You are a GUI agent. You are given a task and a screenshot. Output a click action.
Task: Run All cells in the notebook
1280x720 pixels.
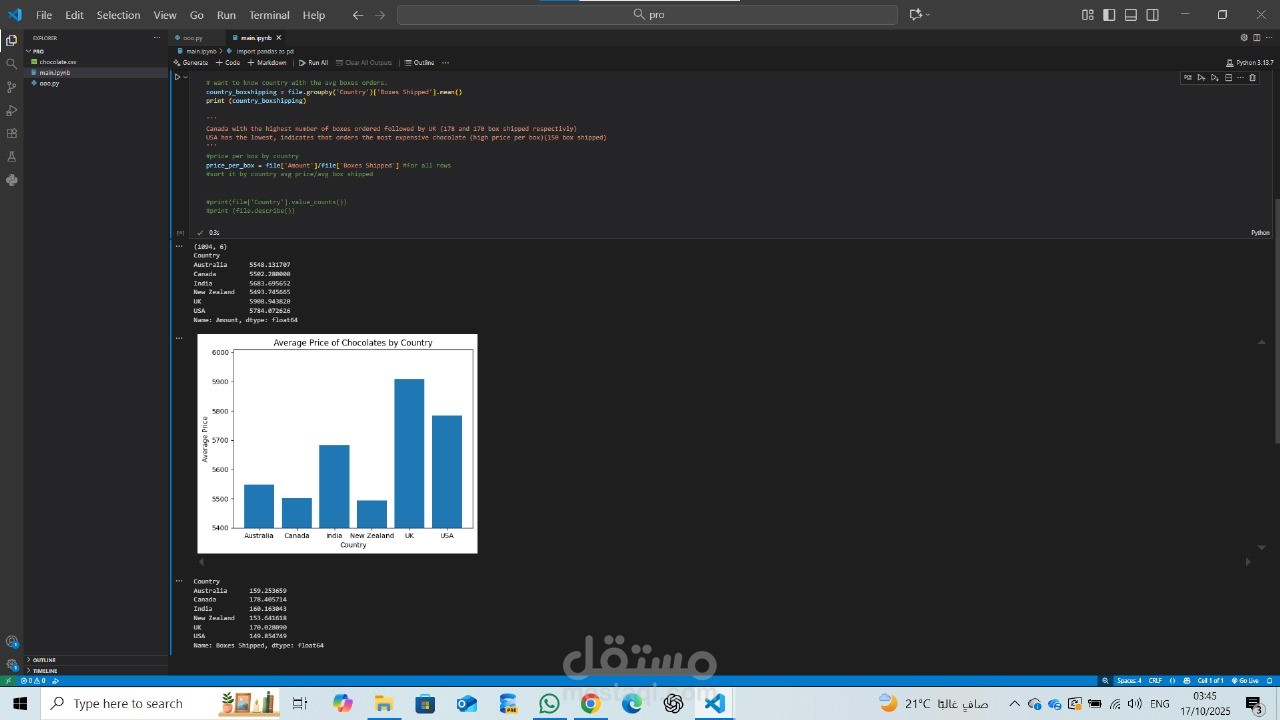point(313,62)
